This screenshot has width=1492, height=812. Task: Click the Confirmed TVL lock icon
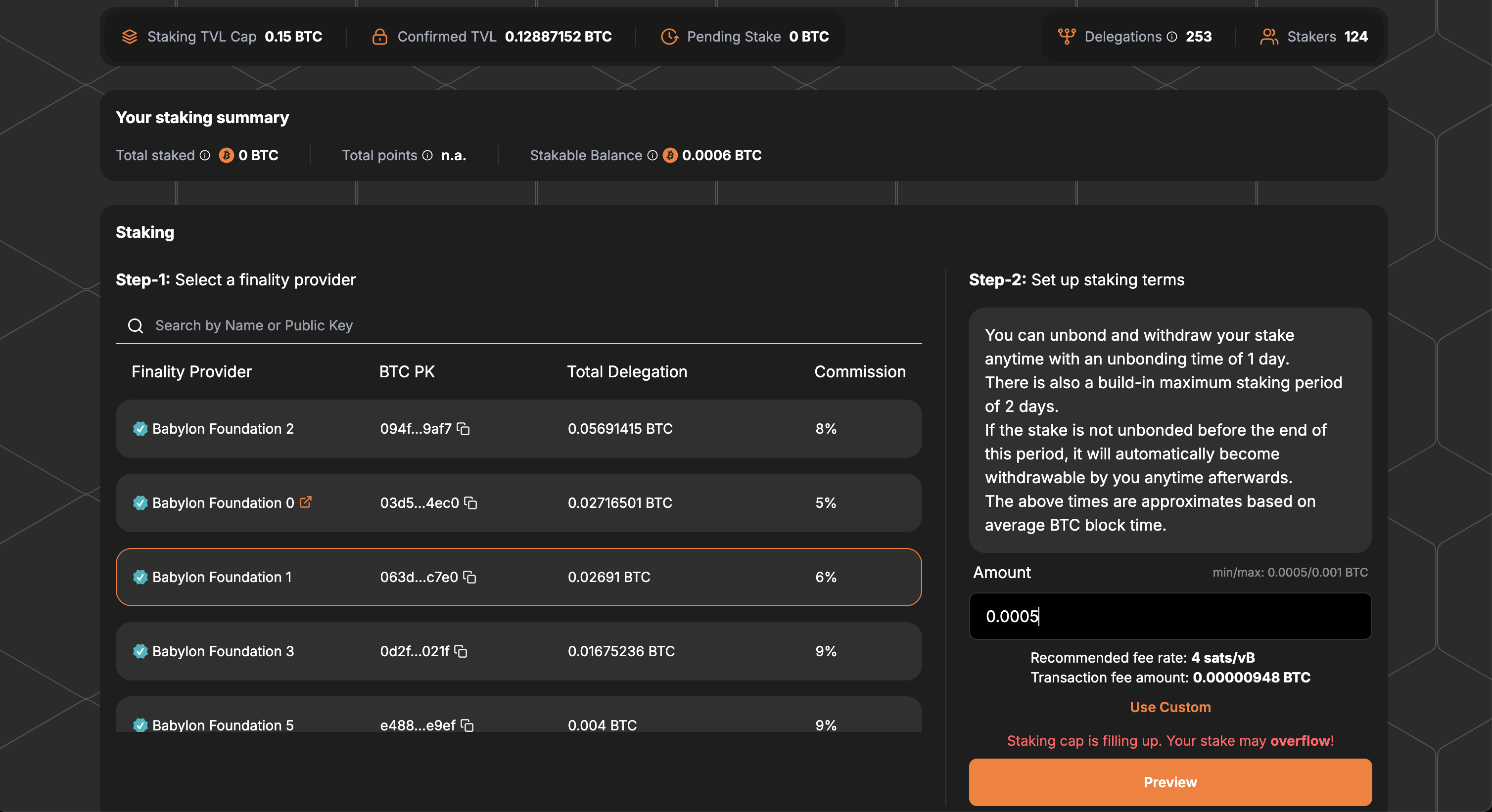point(380,37)
